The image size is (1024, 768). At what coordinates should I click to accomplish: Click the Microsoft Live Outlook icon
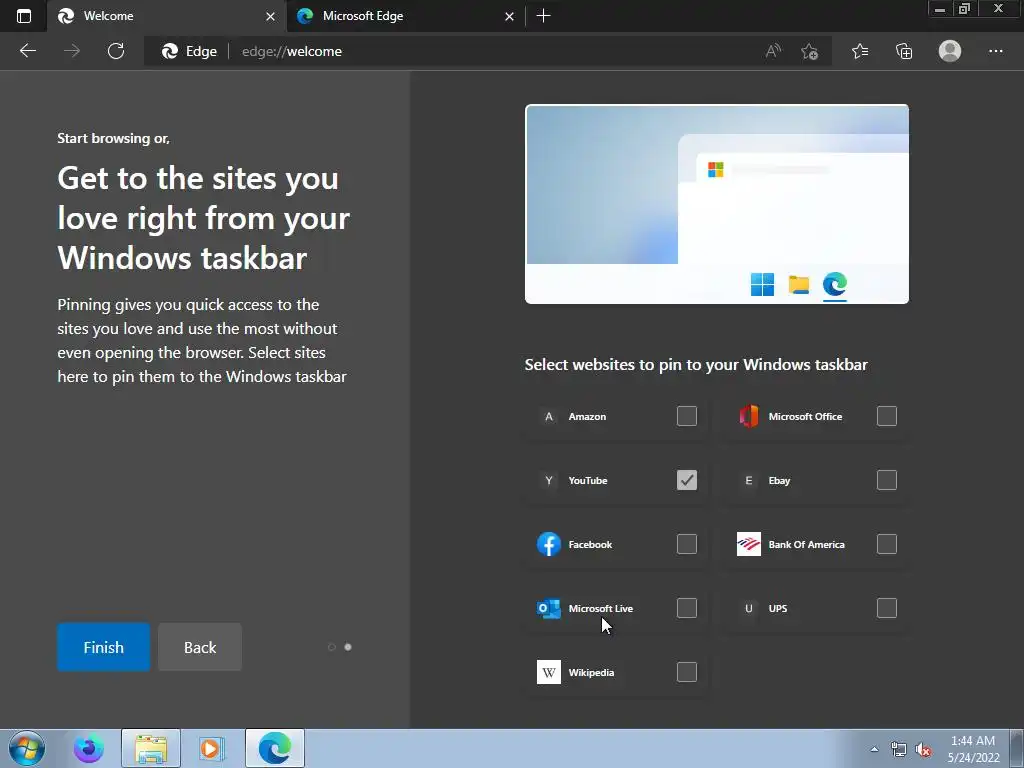tap(549, 608)
